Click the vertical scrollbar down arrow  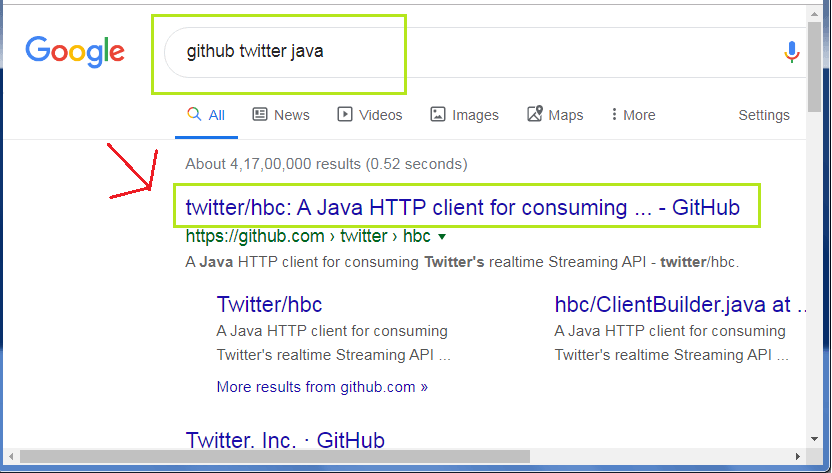[x=814, y=439]
